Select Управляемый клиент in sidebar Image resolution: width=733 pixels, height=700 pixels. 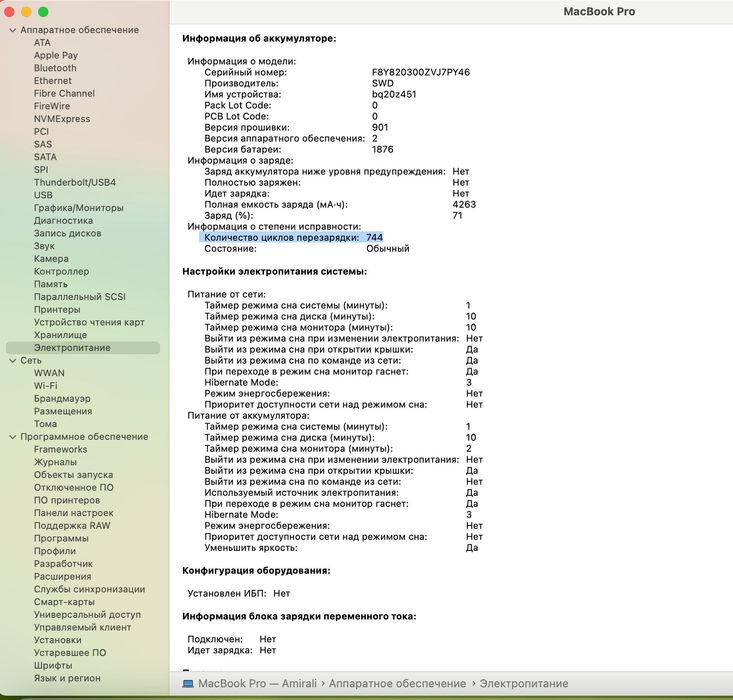[x=82, y=627]
